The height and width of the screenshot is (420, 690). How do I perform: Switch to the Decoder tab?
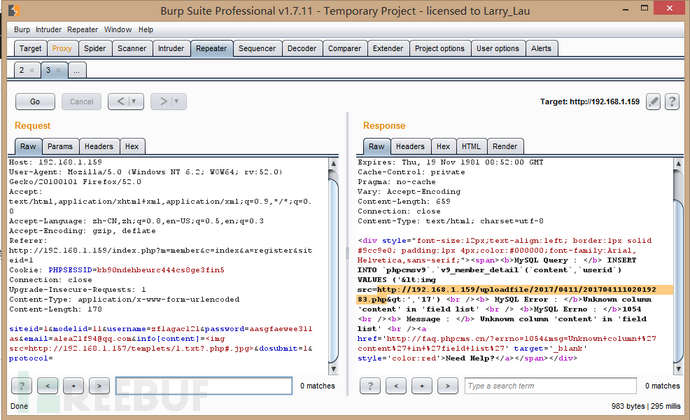point(302,48)
